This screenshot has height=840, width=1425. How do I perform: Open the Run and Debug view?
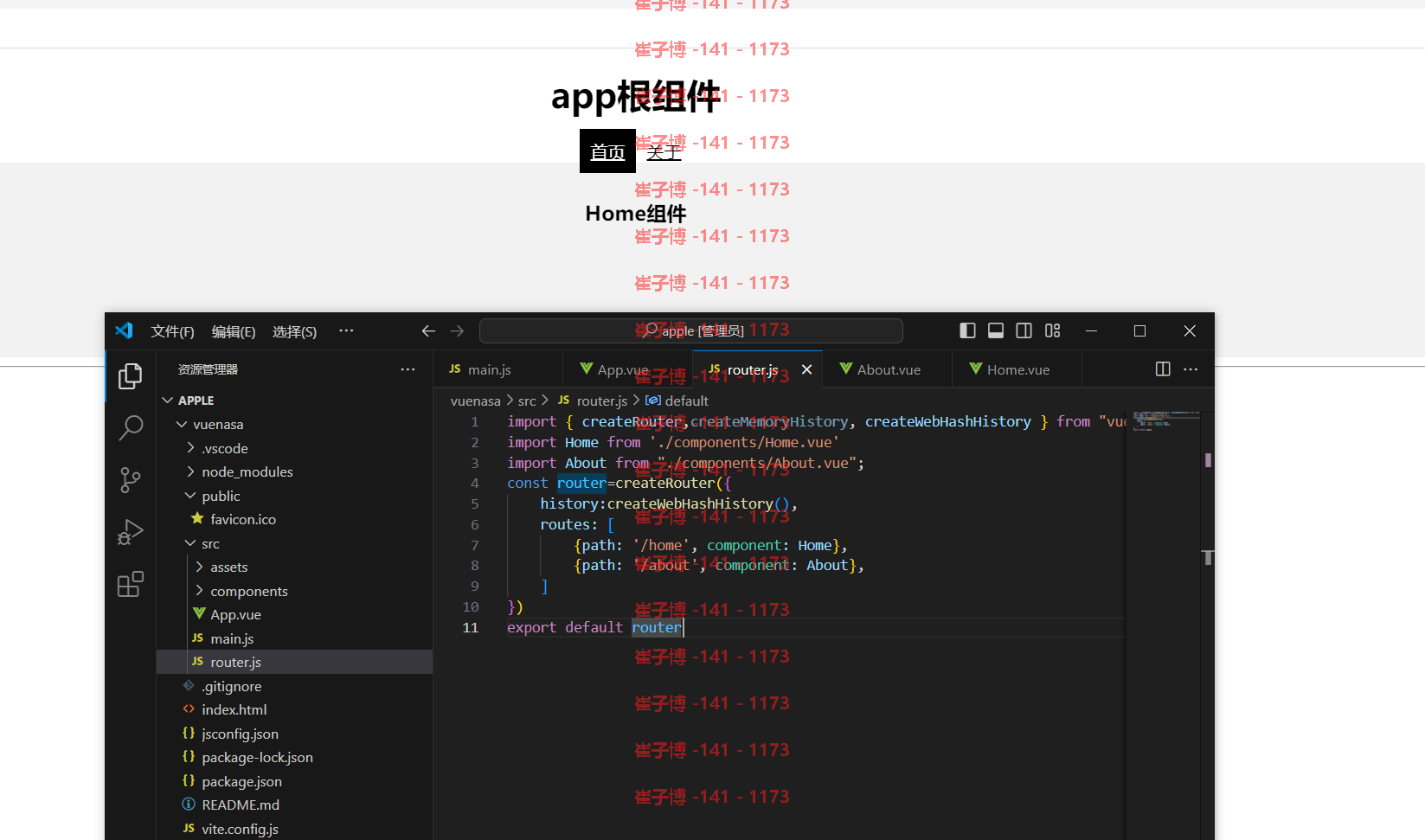131,532
